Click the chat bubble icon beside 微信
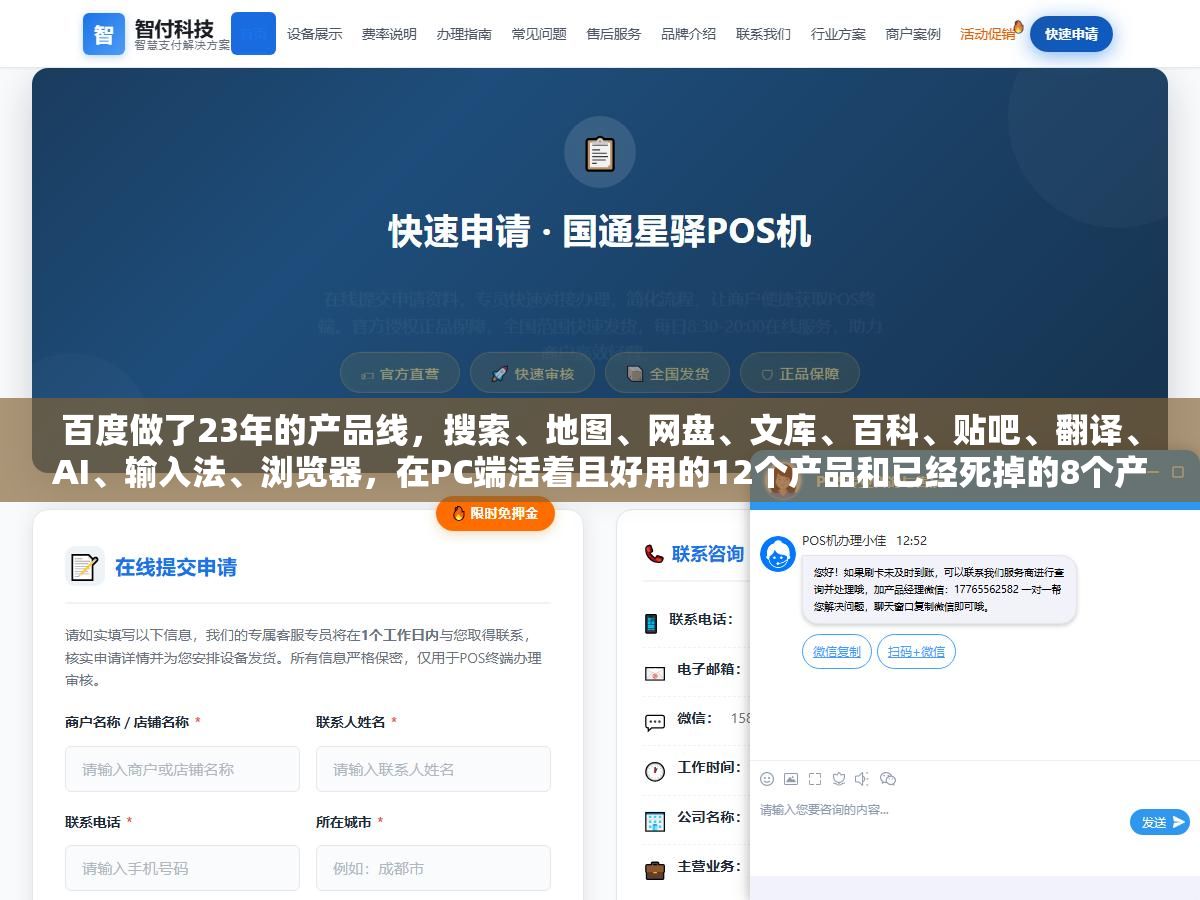 654,722
